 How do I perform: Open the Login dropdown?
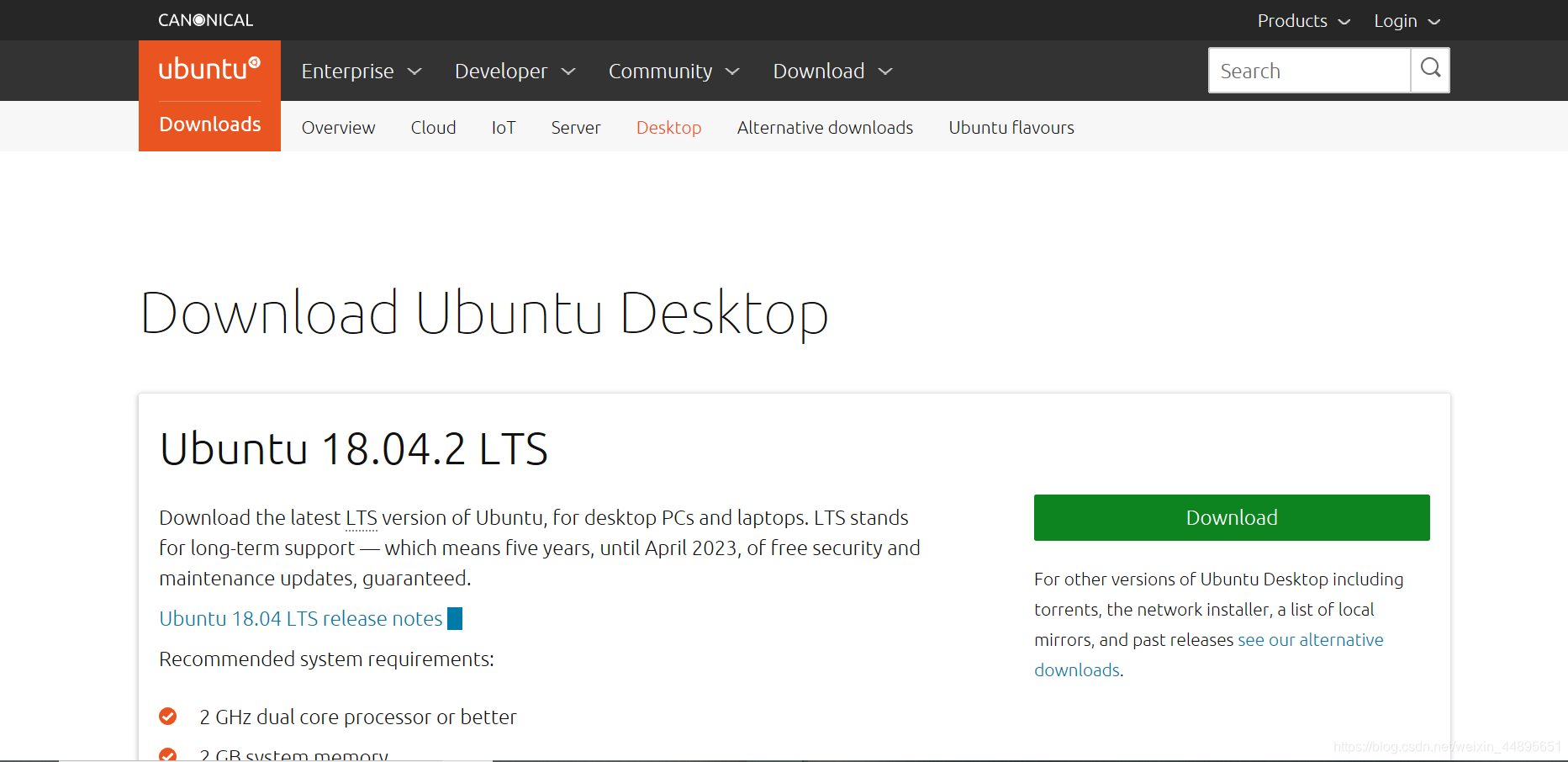click(x=1407, y=21)
